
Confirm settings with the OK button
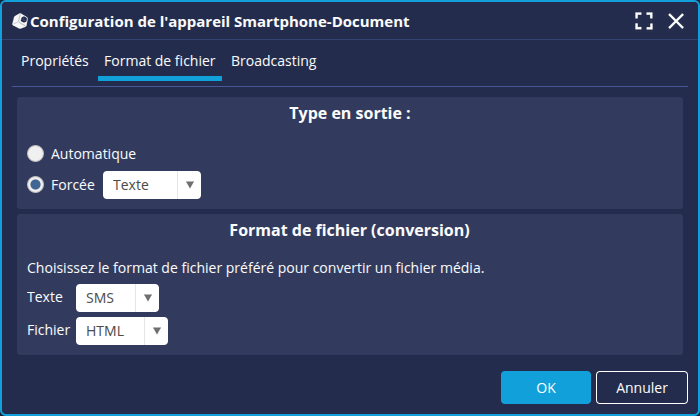click(546, 387)
